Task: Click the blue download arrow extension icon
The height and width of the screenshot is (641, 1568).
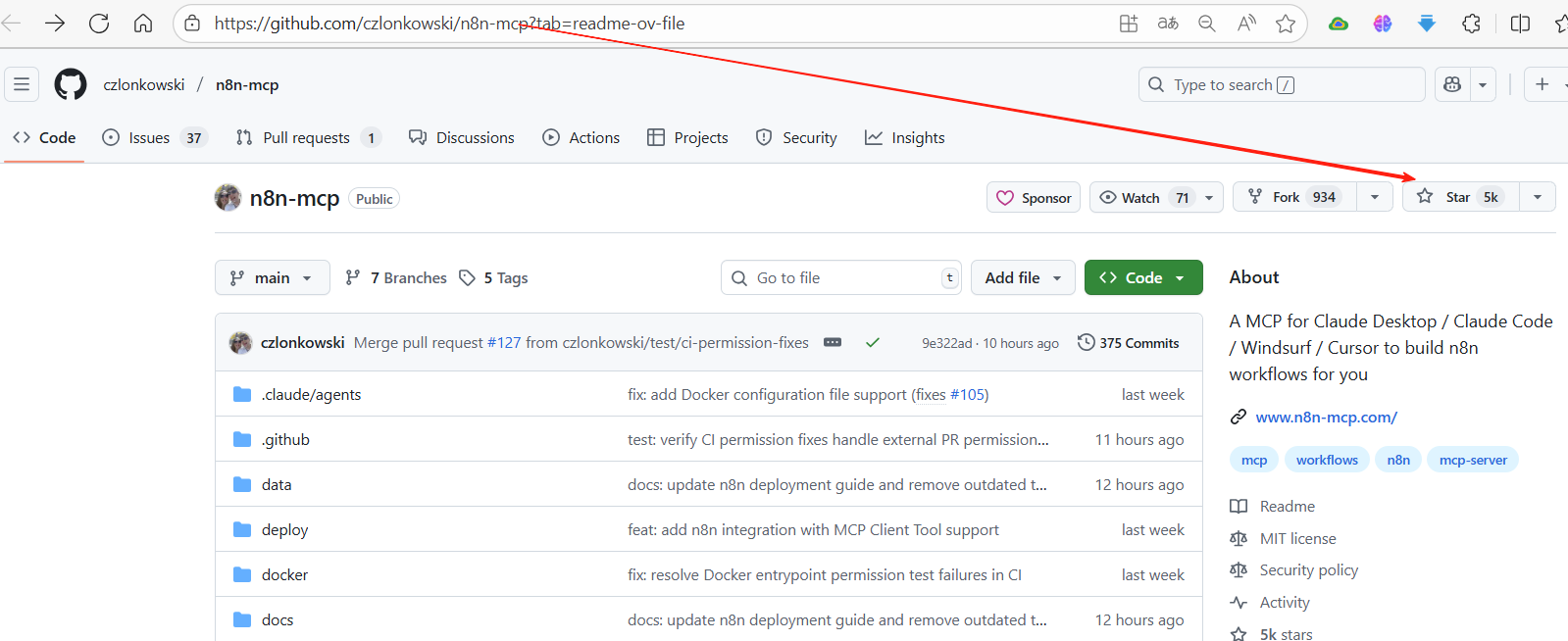Action: [x=1427, y=24]
